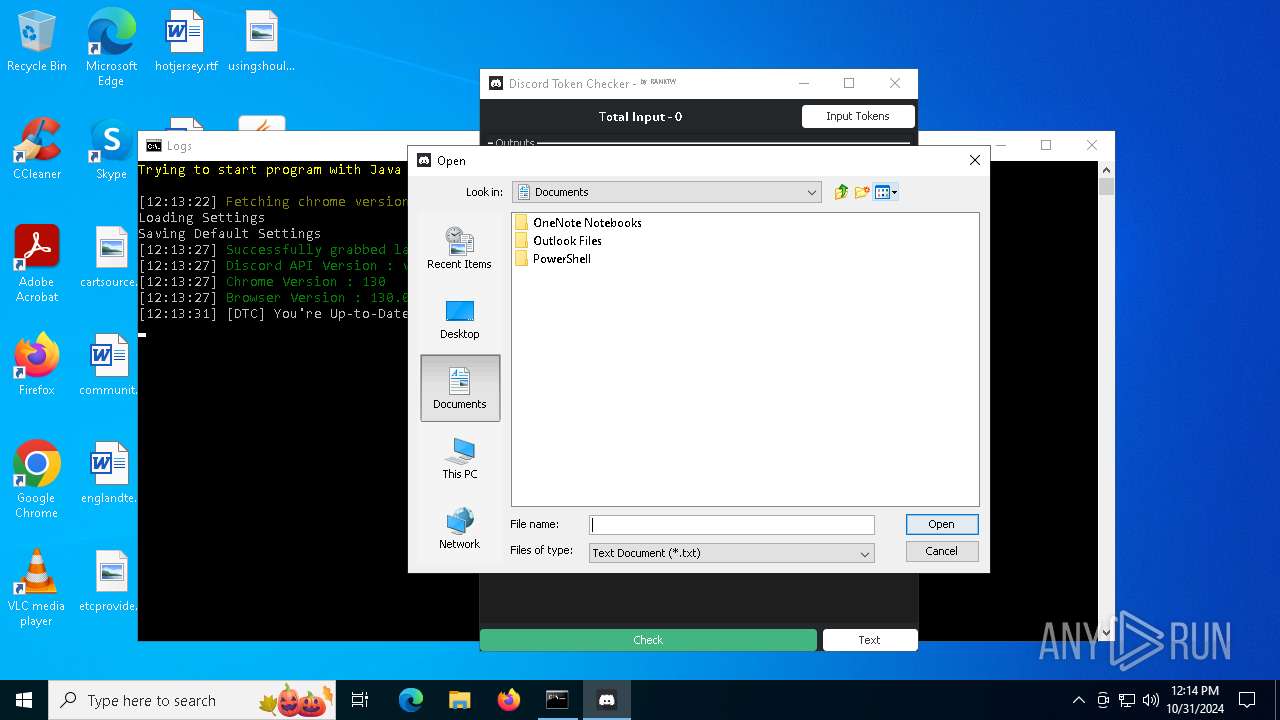The image size is (1280, 720).
Task: Open Edge from the taskbar
Action: tap(411, 700)
